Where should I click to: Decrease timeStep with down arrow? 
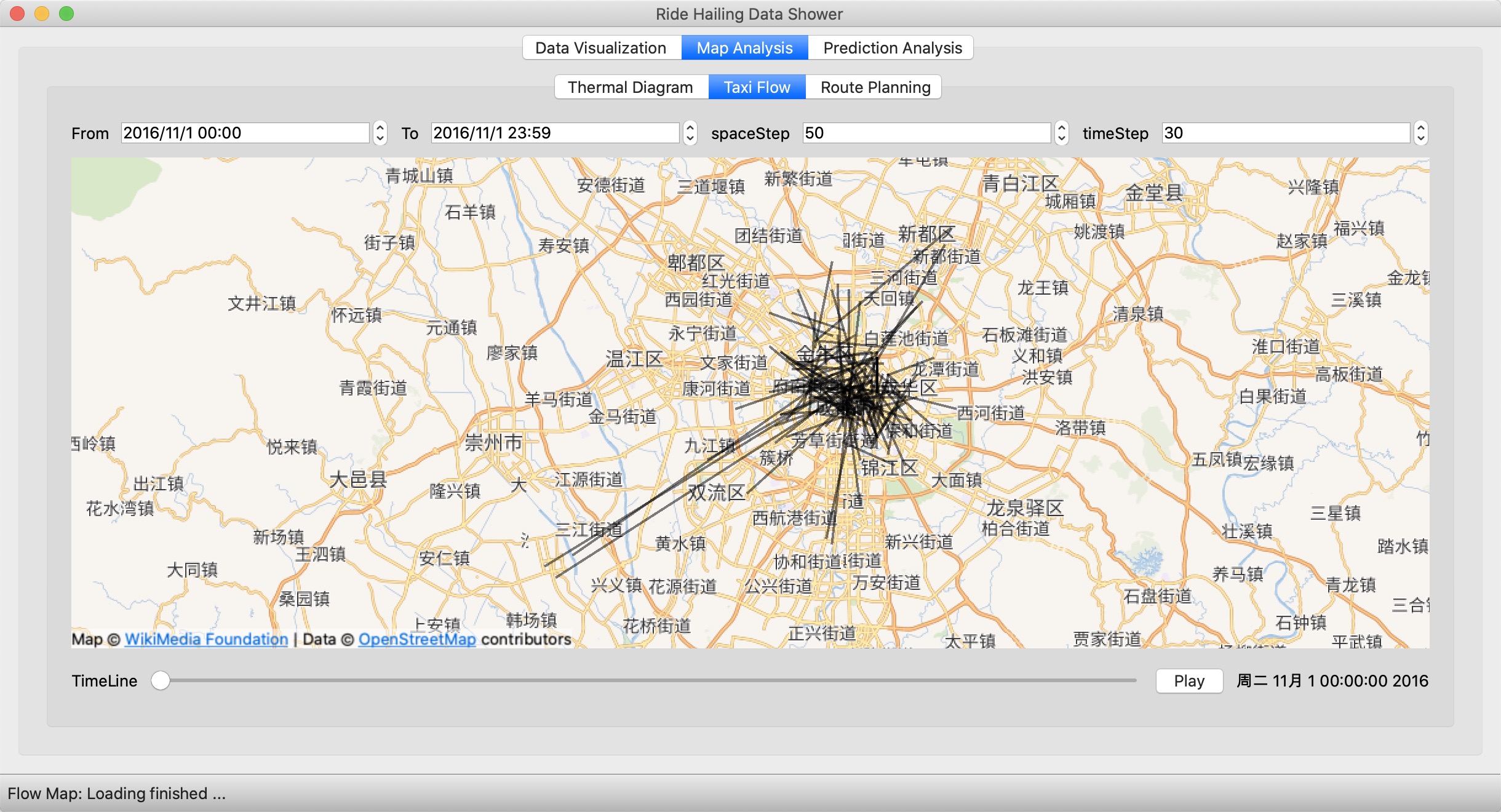(x=1420, y=138)
